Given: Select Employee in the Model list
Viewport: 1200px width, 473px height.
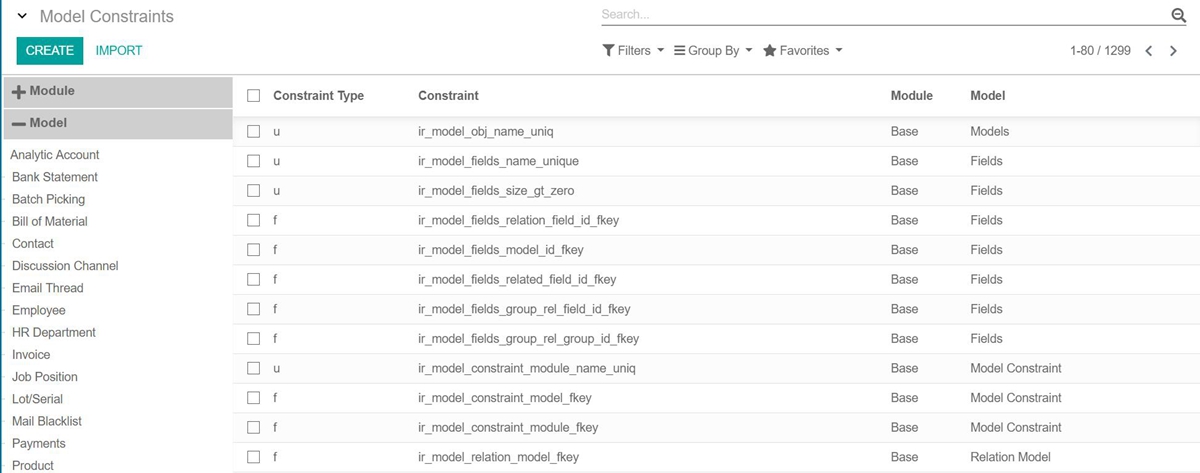Looking at the screenshot, I should (x=39, y=310).
